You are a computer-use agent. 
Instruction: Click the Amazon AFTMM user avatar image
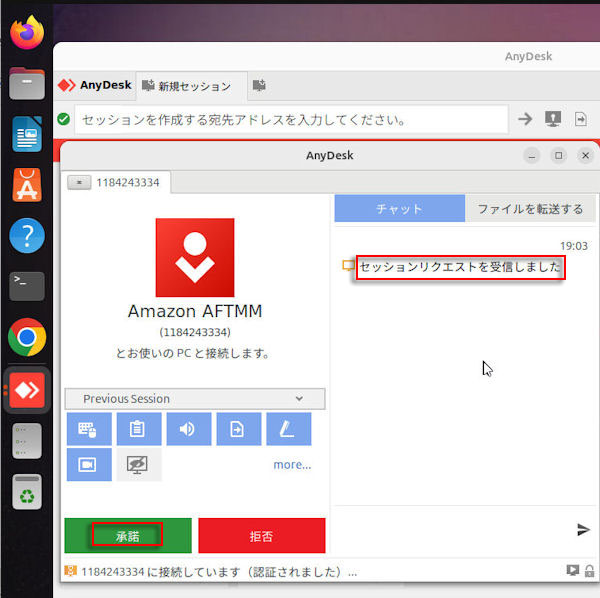[x=195, y=257]
